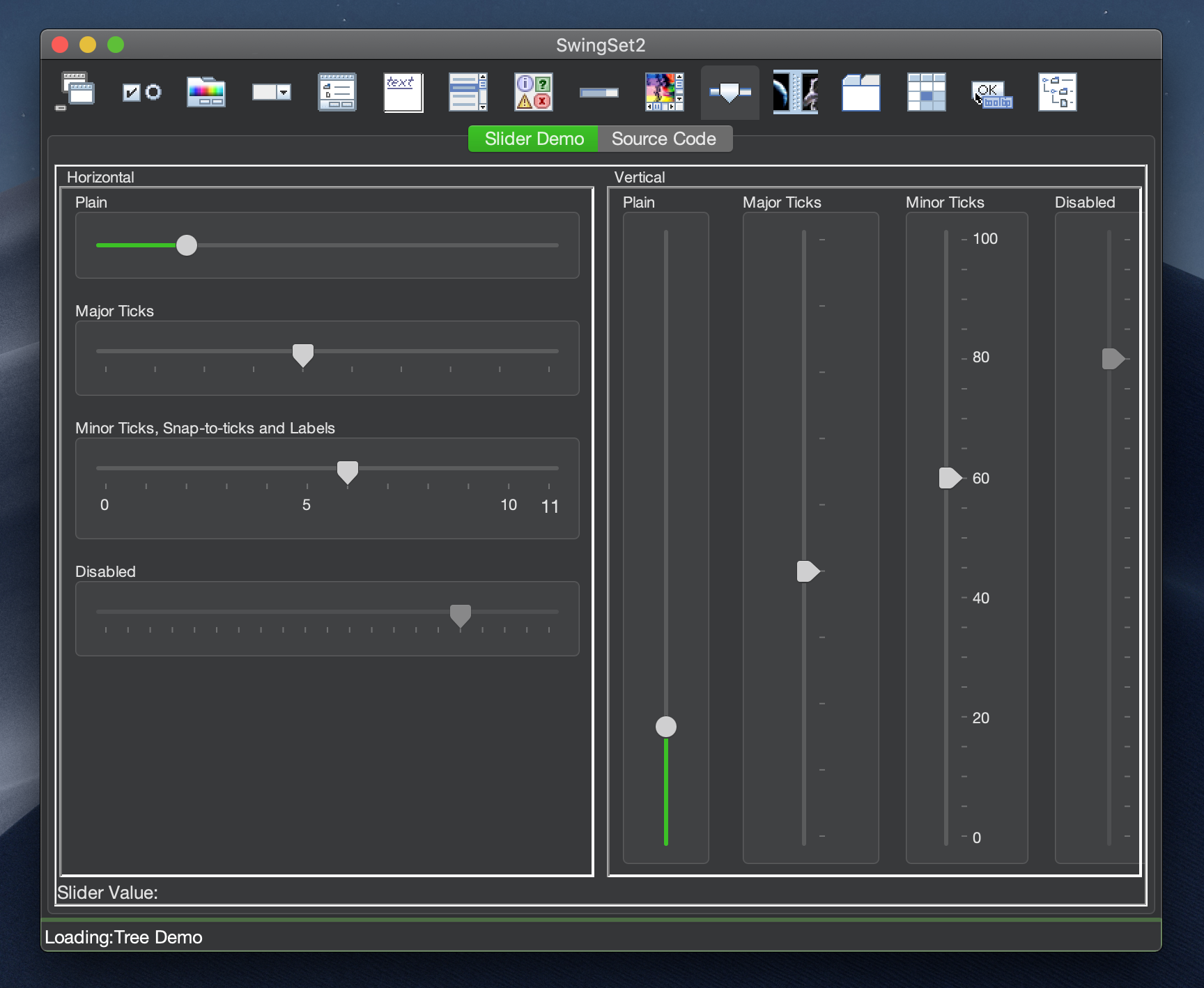Open the HTML text demo
Viewport: 1204px width, 988px height.
[403, 92]
